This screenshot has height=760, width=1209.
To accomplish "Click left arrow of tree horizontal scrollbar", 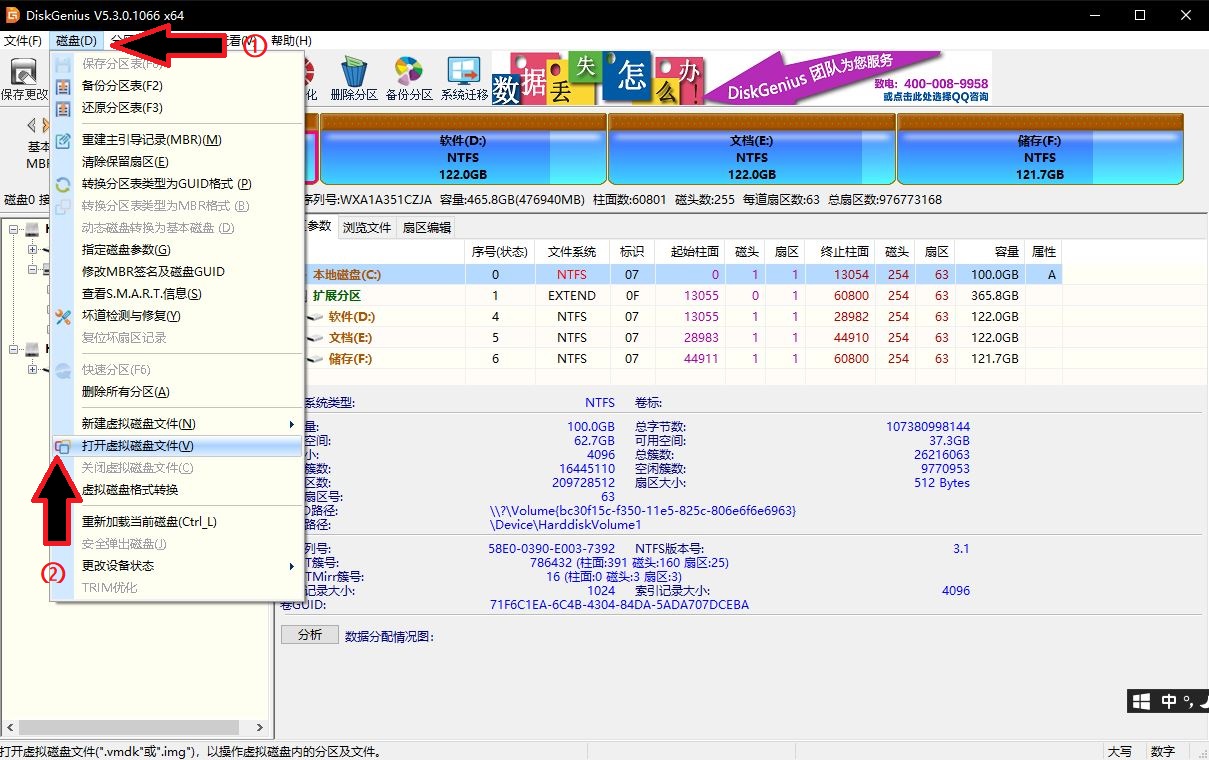I will [9, 728].
